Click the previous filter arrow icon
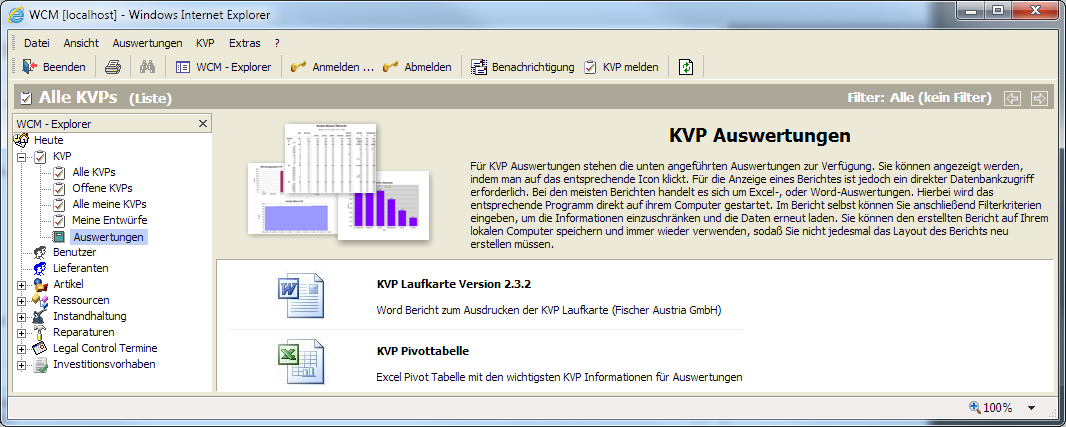Screen dimensions: 1066x427 click(x=1013, y=98)
